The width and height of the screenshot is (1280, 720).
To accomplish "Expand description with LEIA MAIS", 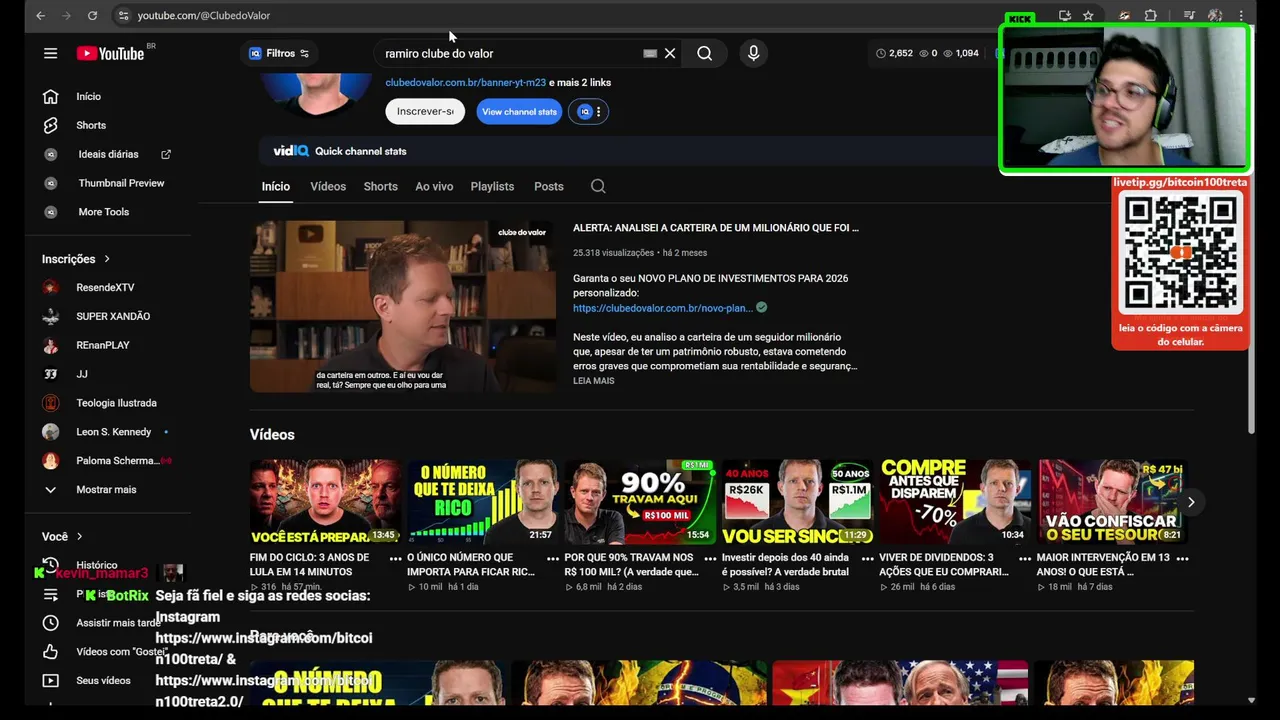I will click(x=594, y=381).
